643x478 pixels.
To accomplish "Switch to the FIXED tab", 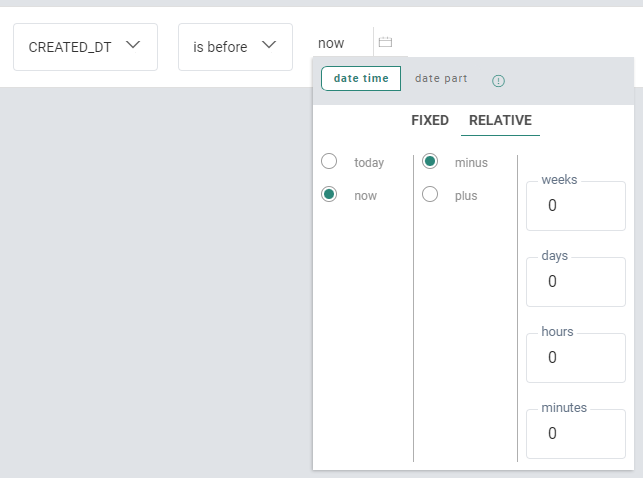I will coord(430,120).
